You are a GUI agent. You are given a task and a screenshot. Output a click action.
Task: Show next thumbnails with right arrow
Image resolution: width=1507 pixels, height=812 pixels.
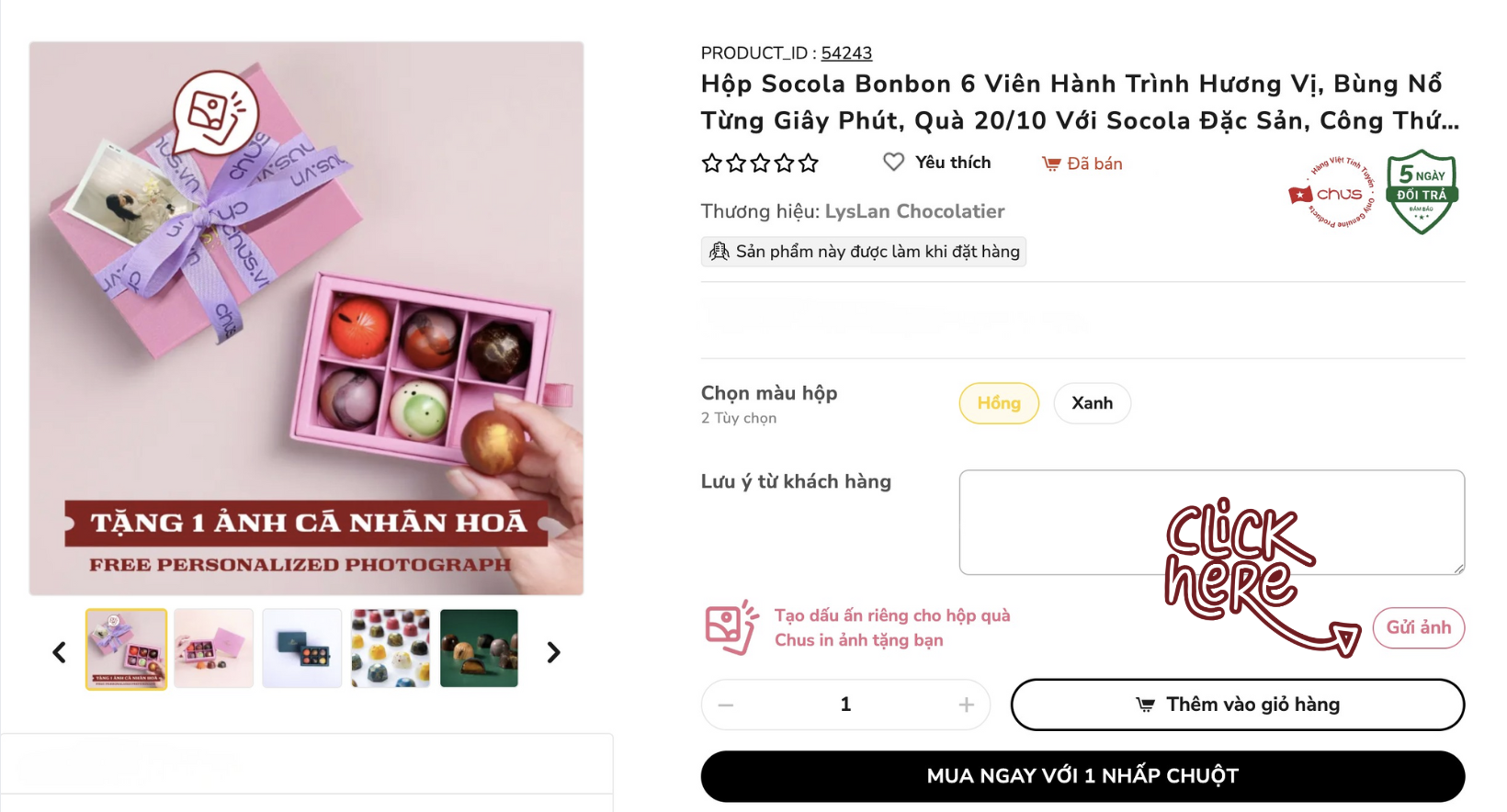click(x=553, y=652)
